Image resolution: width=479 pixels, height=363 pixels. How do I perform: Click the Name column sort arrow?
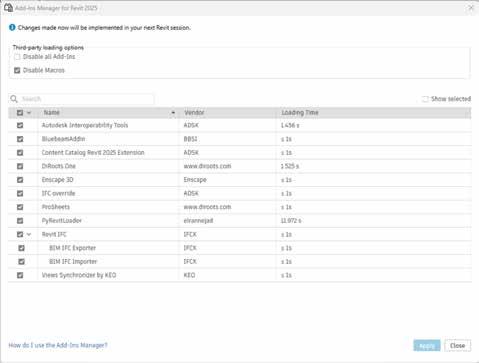173,113
